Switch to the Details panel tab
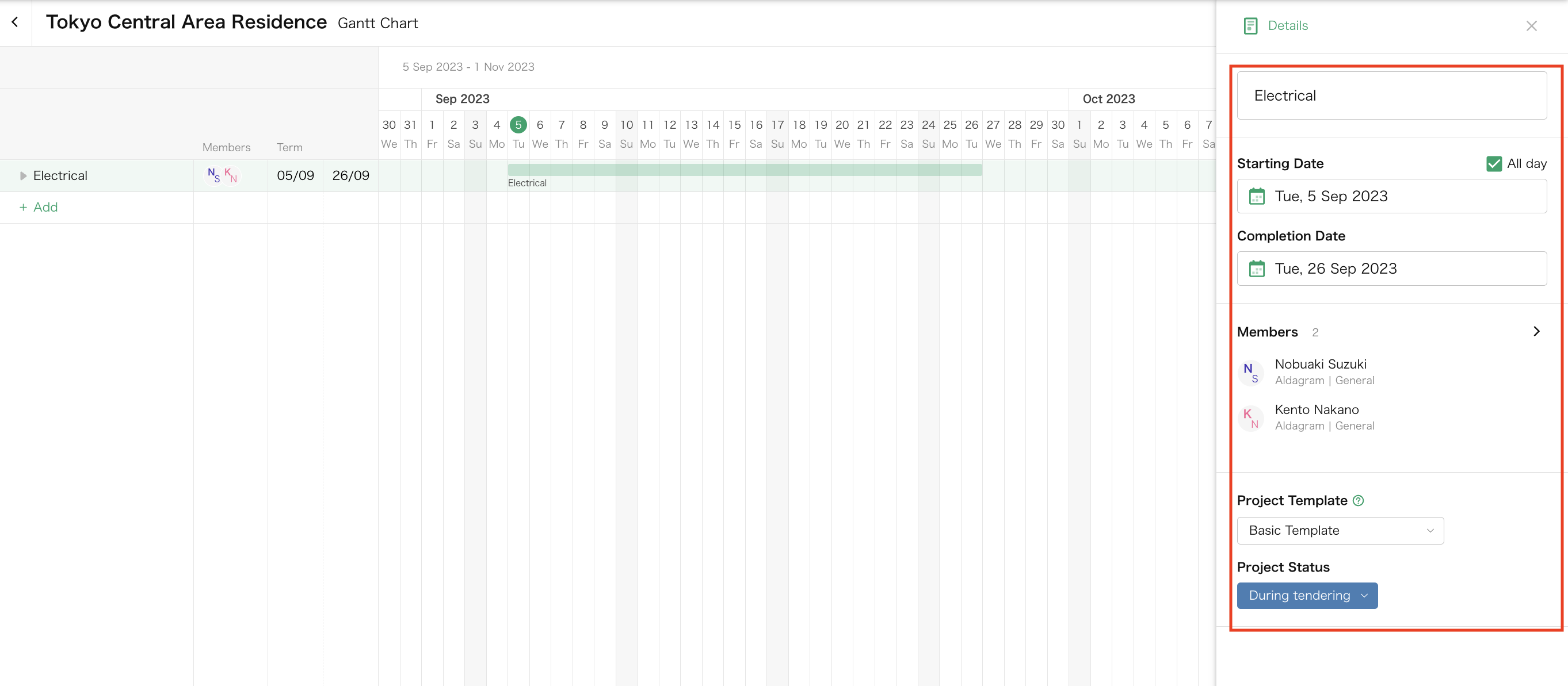Viewport: 1568px width, 686px height. 1275,25
